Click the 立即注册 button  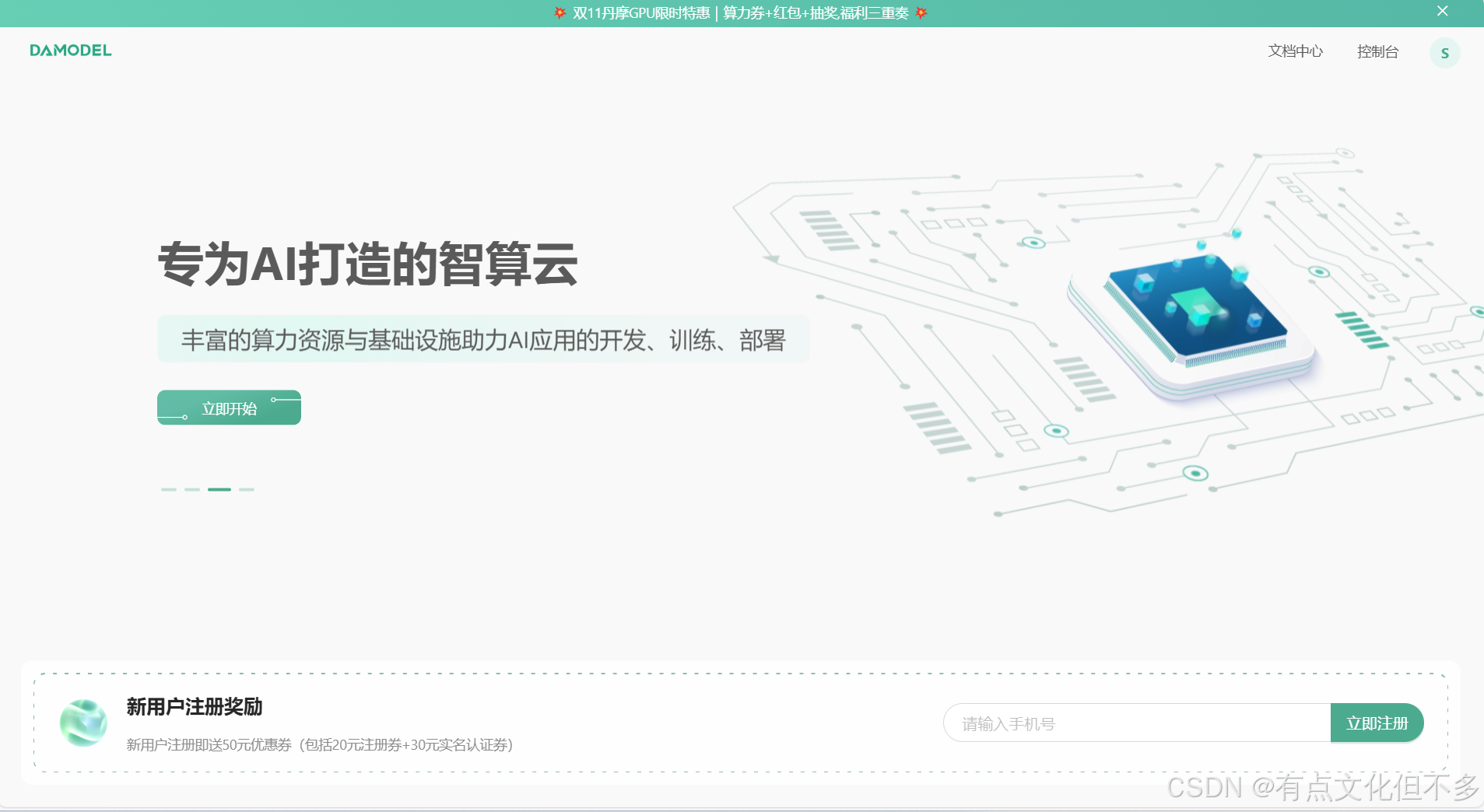pos(1377,723)
